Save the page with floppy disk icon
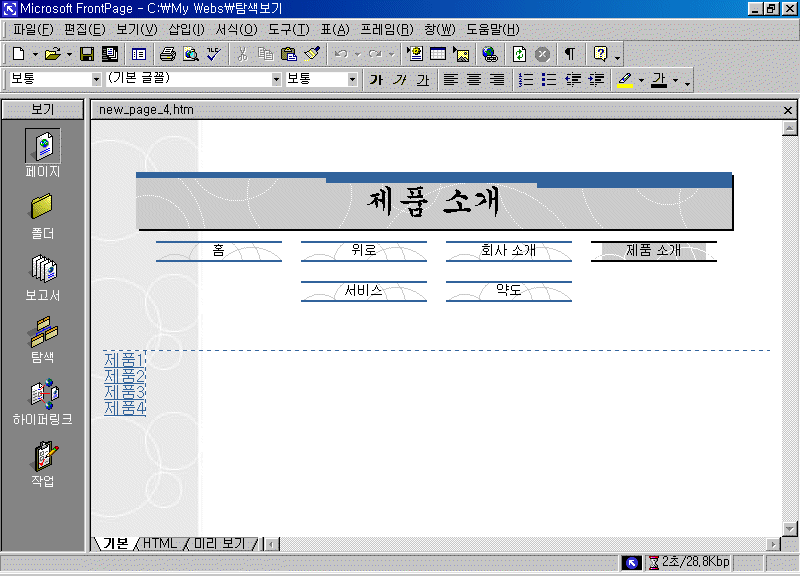 [x=87, y=54]
